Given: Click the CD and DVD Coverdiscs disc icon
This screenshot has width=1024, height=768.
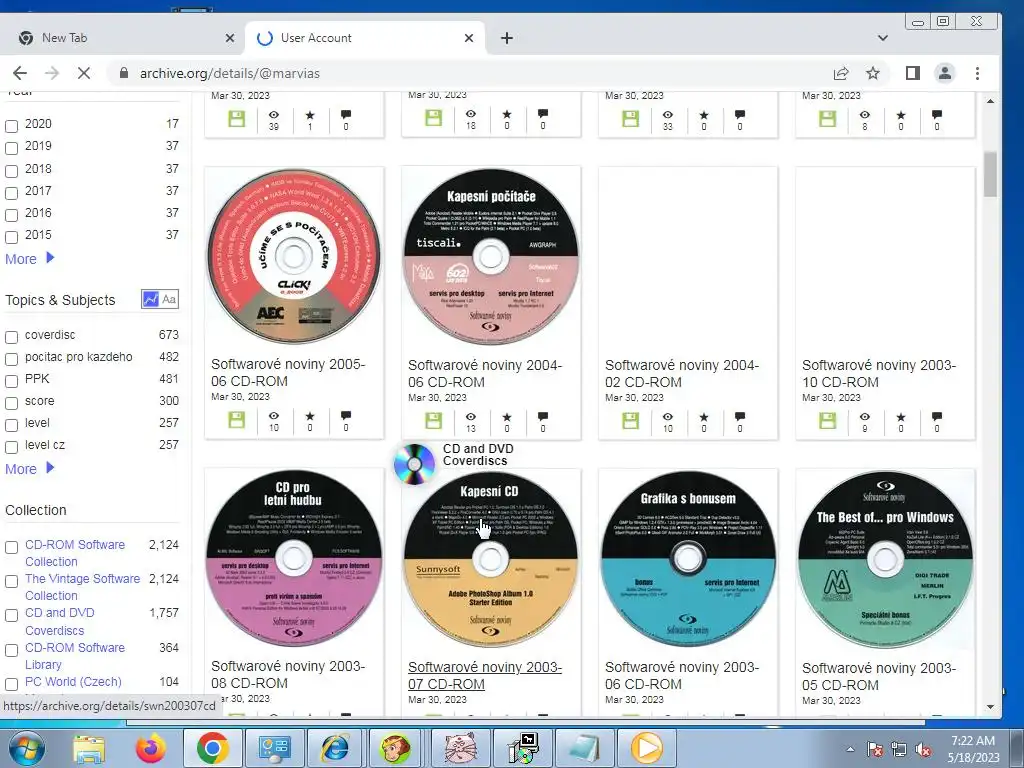Looking at the screenshot, I should tap(414, 464).
